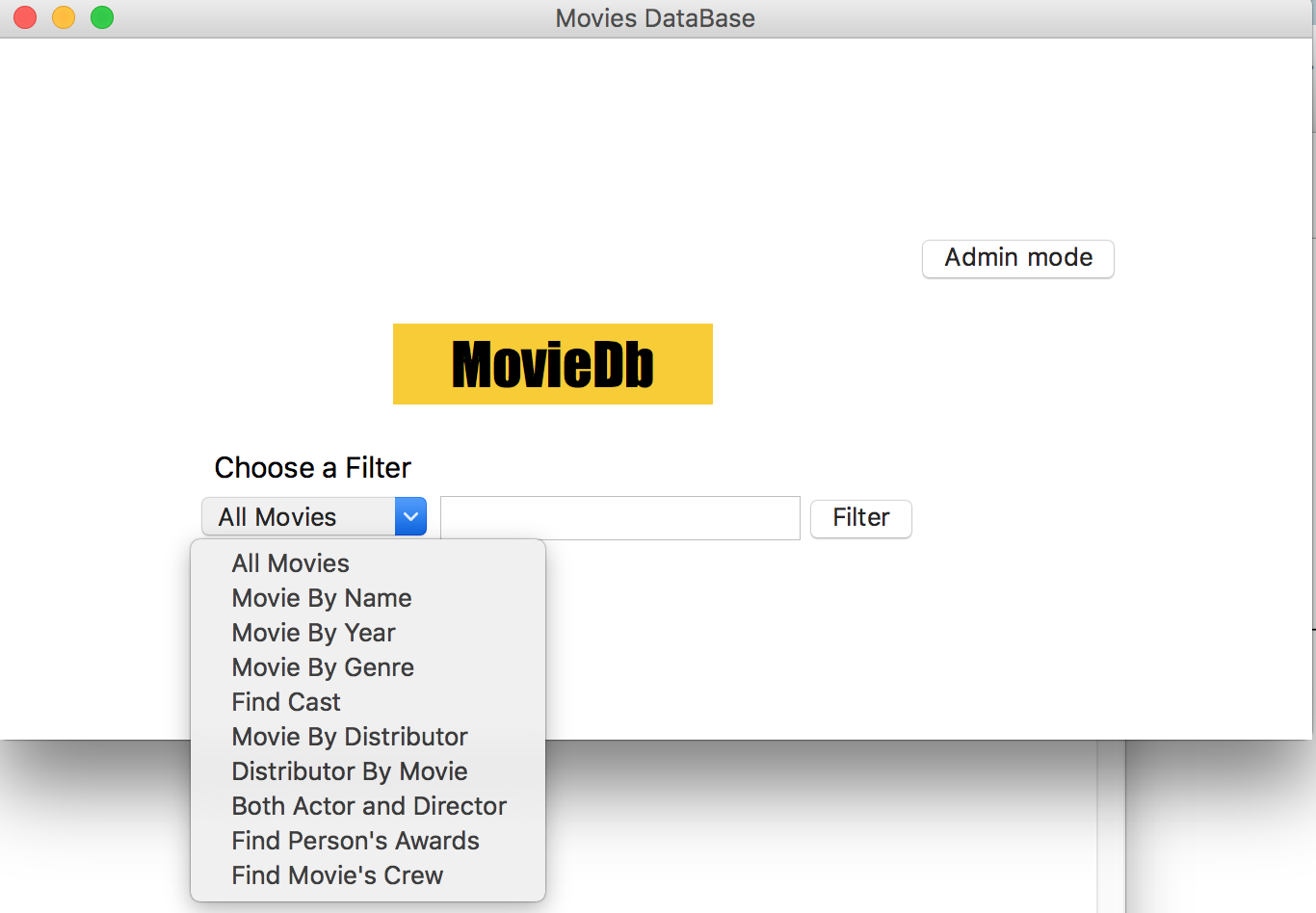
Task: Click inside the empty search text field
Action: [x=619, y=518]
